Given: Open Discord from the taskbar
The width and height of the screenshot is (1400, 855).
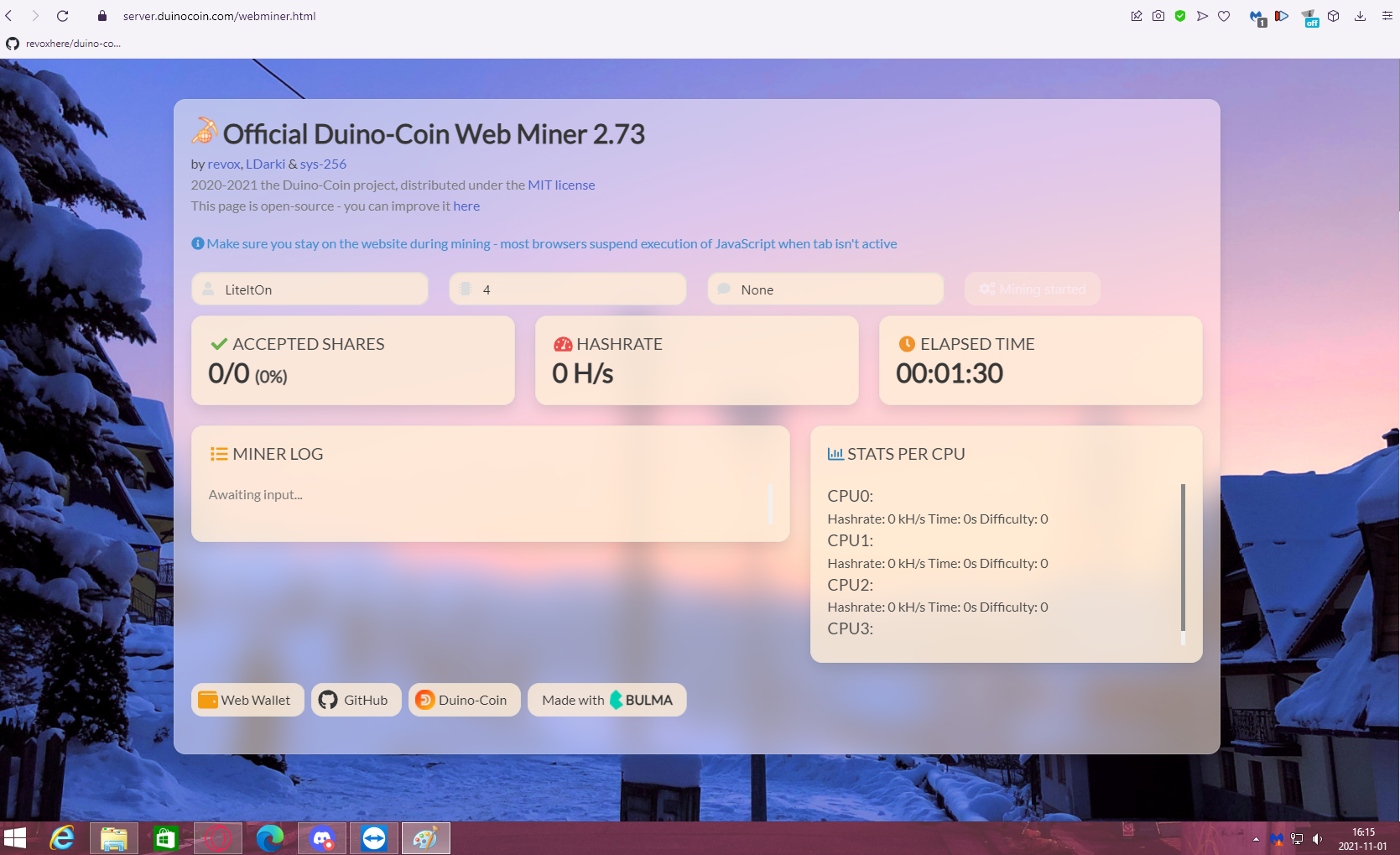Looking at the screenshot, I should point(323,837).
